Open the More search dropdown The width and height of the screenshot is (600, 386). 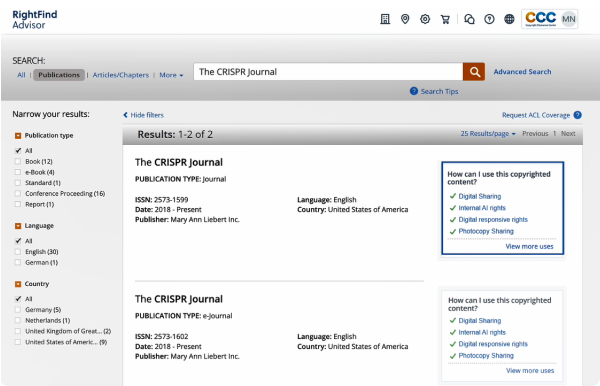(x=171, y=75)
